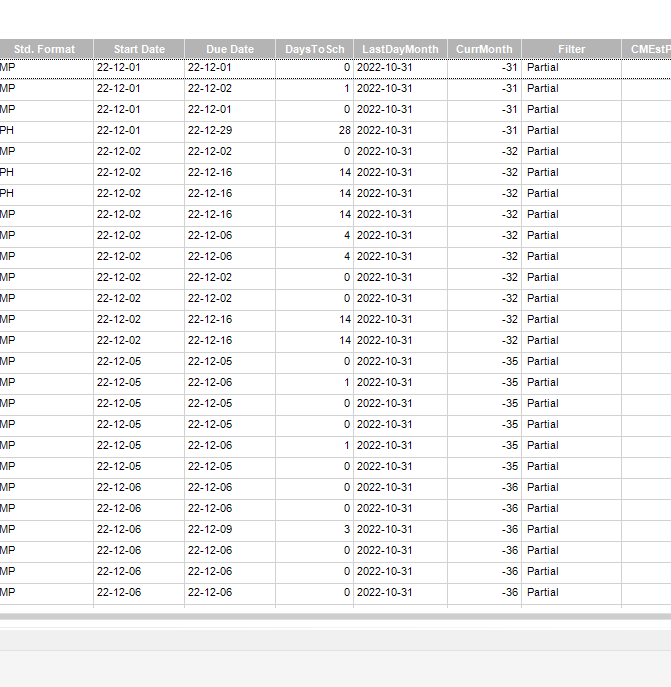Select the Filter column header
Screen dimensions: 671x687
pos(572,49)
